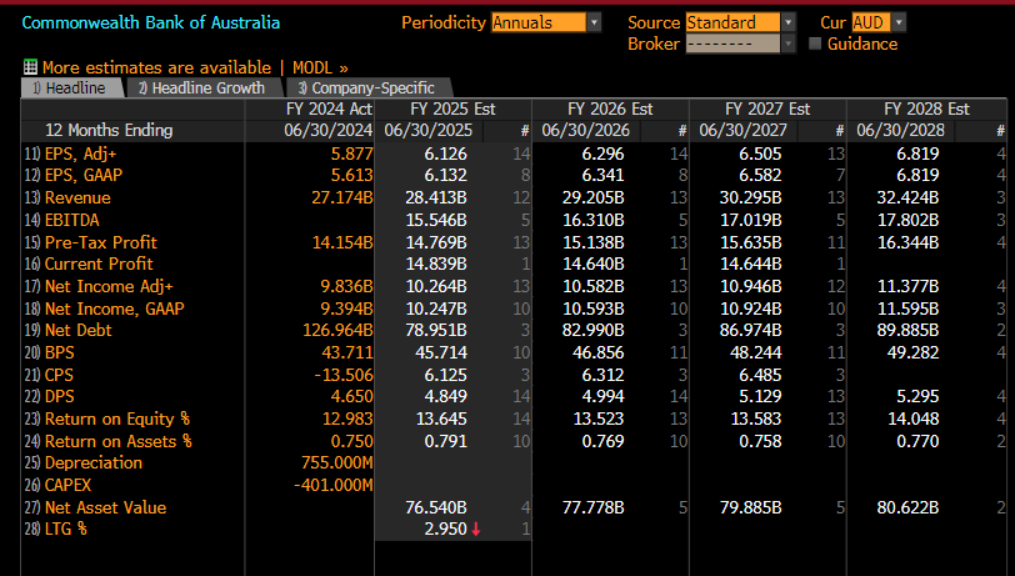Select the Depreciation row label
The height and width of the screenshot is (576, 1015).
click(94, 463)
